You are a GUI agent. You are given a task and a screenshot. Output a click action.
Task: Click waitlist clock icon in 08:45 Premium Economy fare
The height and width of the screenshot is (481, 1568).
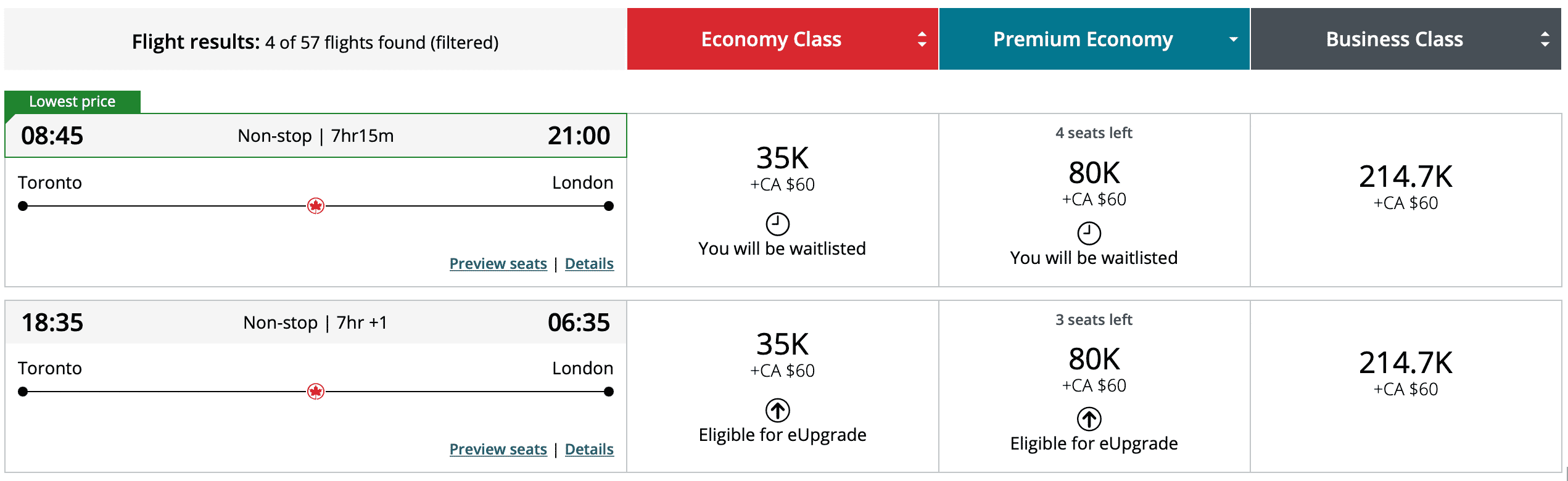[x=1089, y=233]
